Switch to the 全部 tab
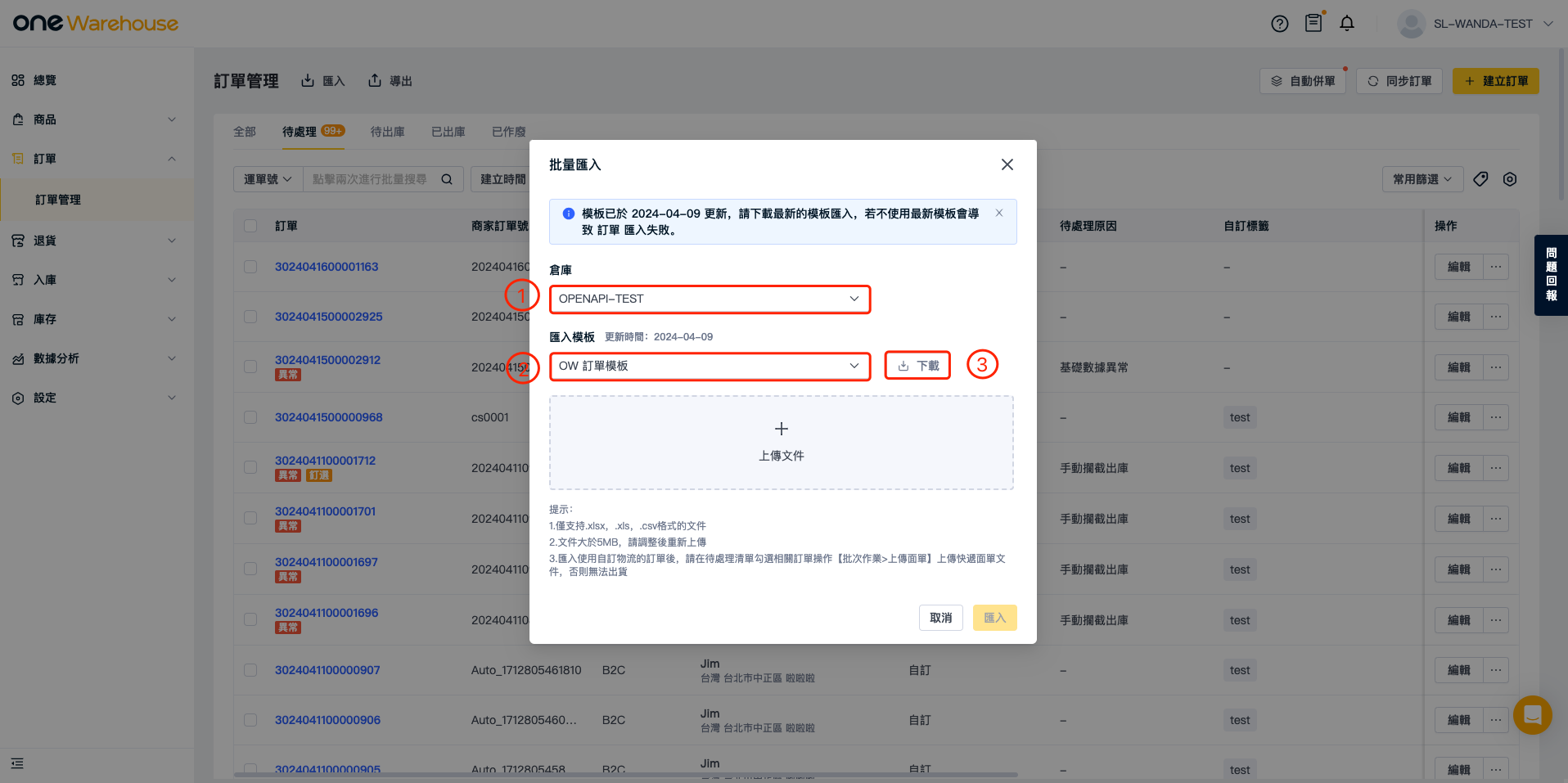This screenshot has width=1568, height=783. tap(245, 132)
